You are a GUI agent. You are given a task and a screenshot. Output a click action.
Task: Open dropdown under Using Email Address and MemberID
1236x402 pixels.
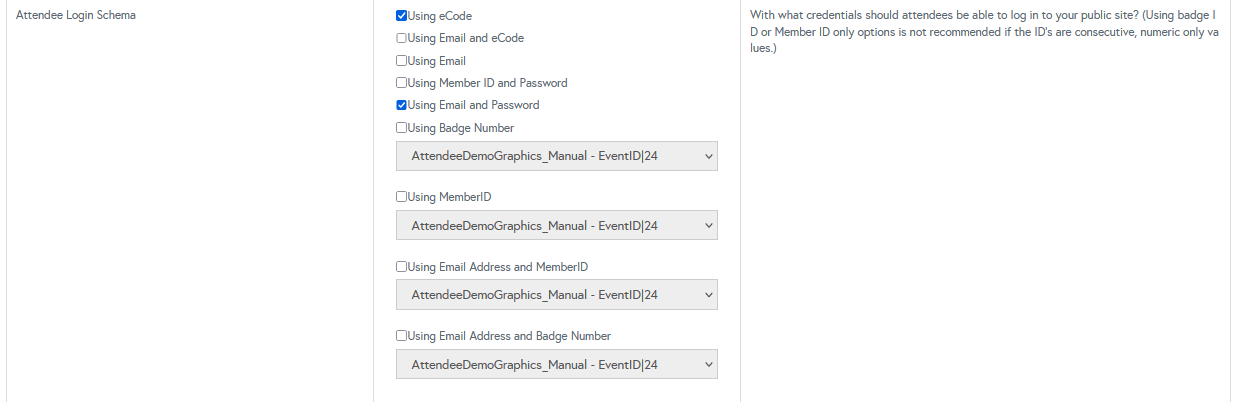pyautogui.click(x=556, y=295)
